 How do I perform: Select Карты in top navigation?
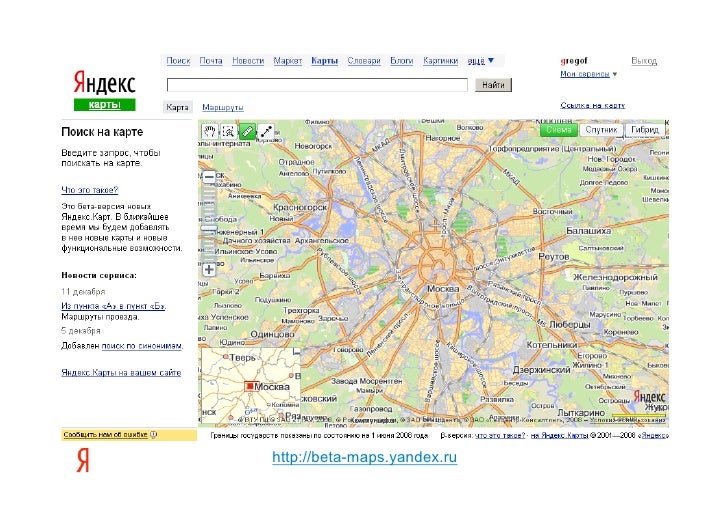pos(325,61)
